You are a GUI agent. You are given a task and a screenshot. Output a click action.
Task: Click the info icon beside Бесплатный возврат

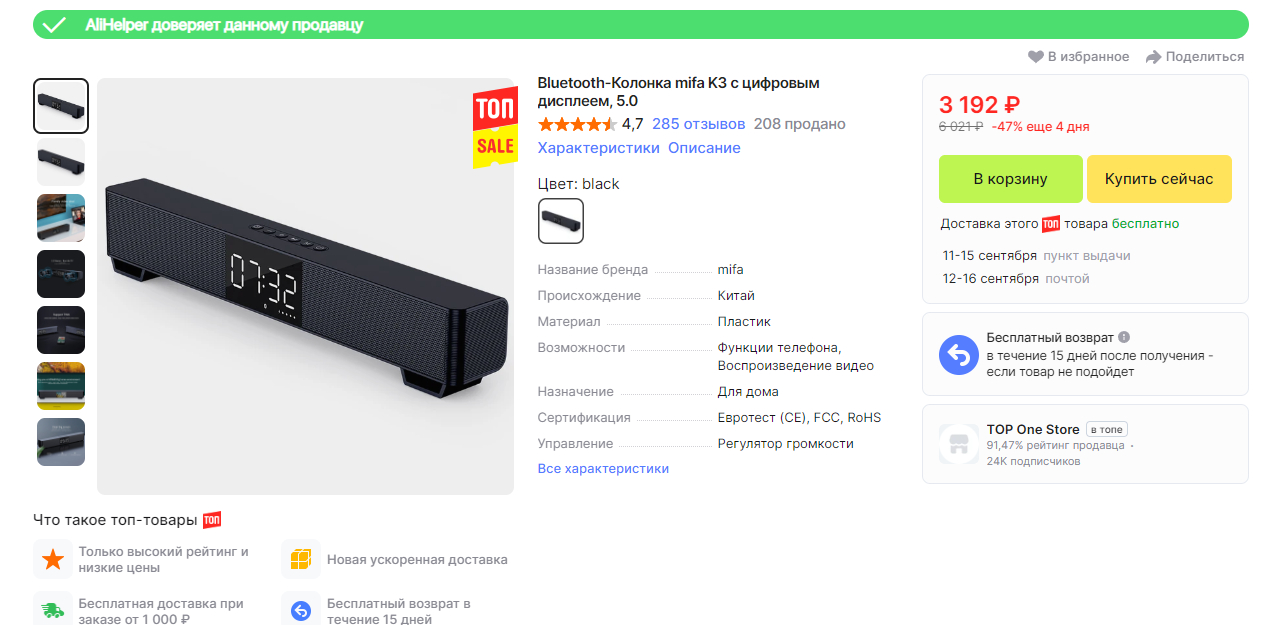(x=1124, y=338)
